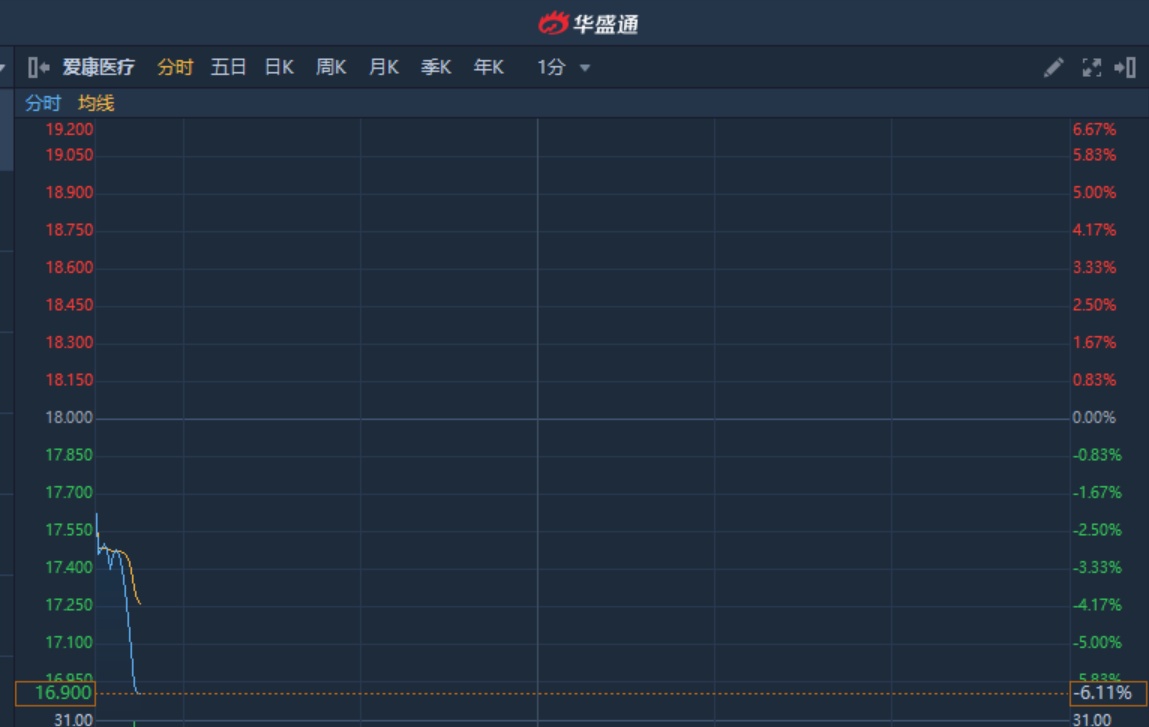
Task: Switch to the 五日 chart tab
Action: [228, 67]
